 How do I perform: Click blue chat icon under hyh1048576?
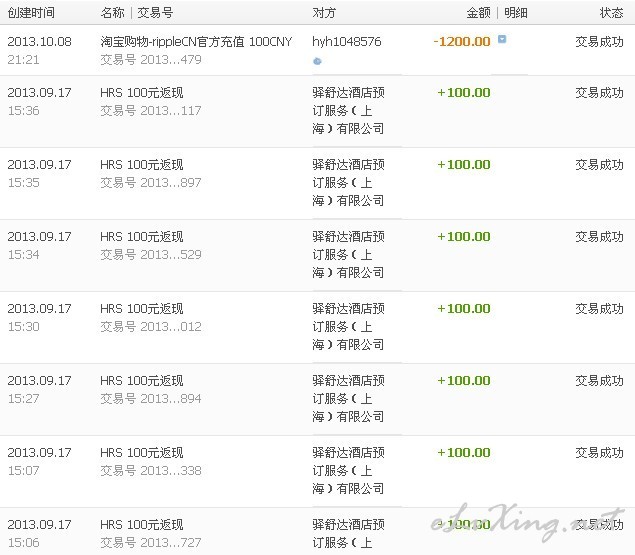tap(318, 61)
